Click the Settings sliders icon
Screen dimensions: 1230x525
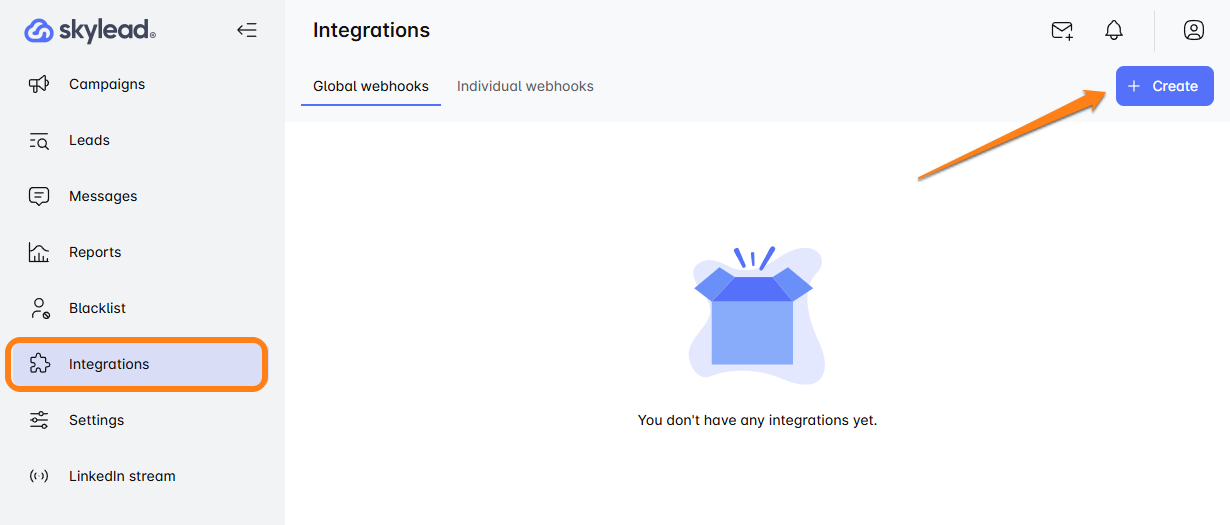point(39,420)
